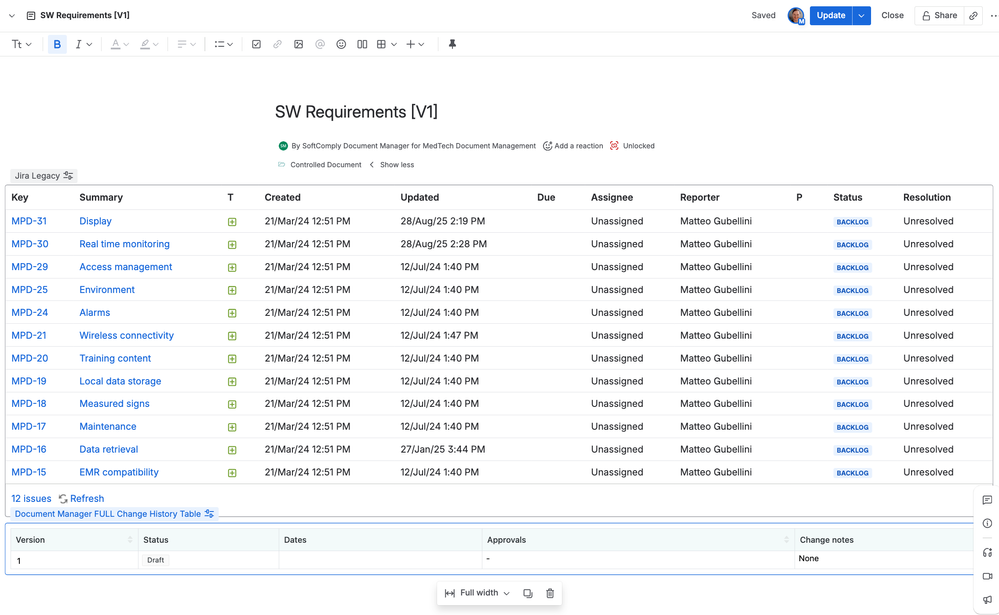Delete the selected macro with trash icon
This screenshot has width=999, height=615.
(x=550, y=593)
